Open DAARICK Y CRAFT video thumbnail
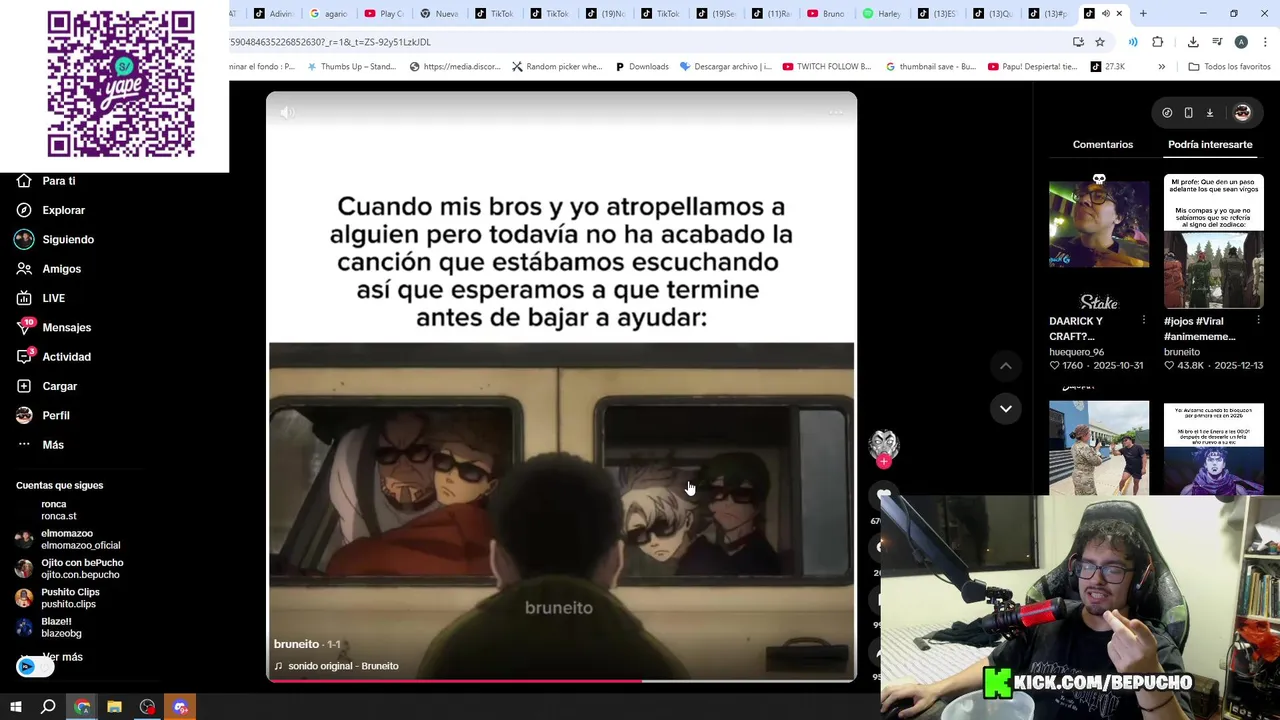This screenshot has height=720, width=1280. [x=1099, y=241]
